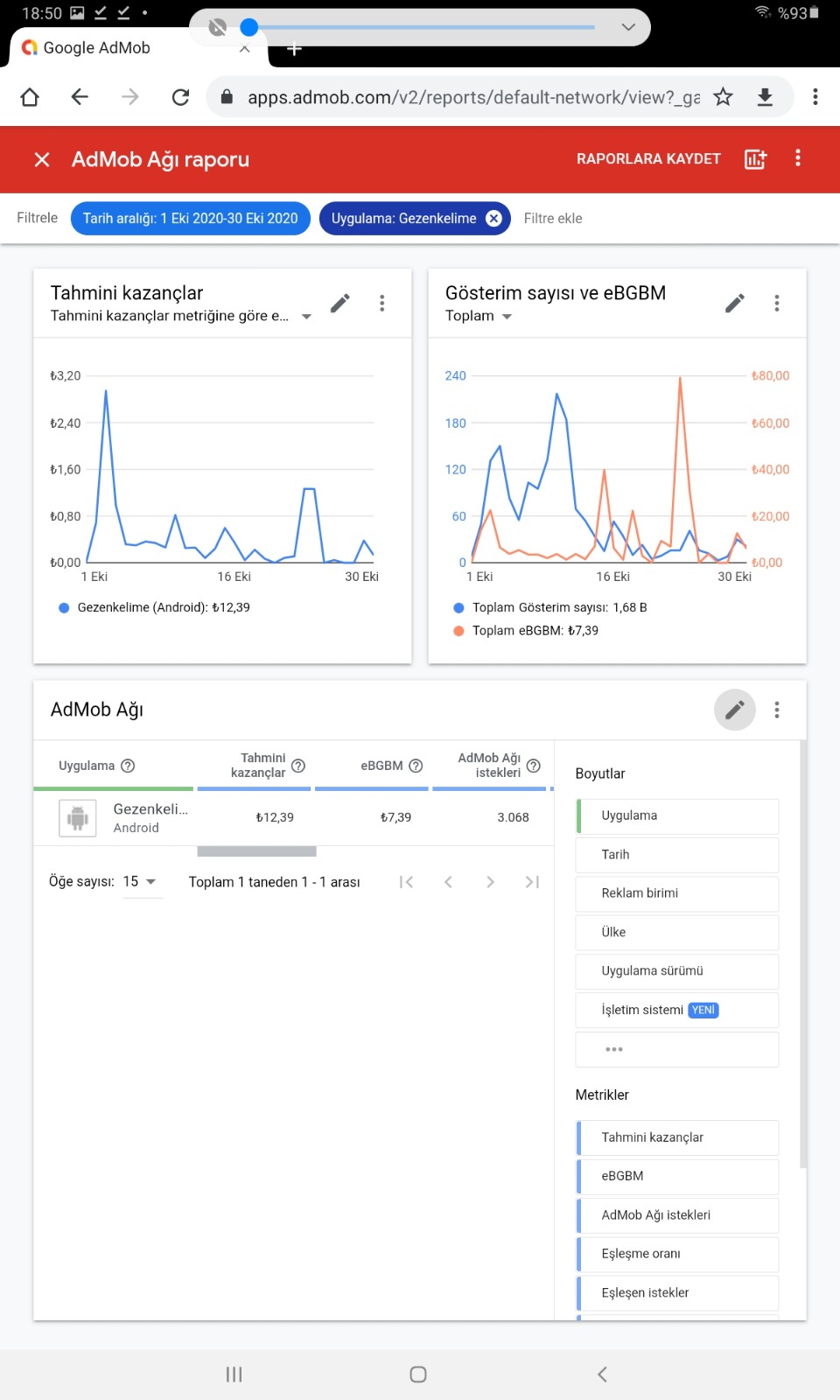Toggle the Tahmini kazançlar metric
The width and height of the screenshot is (840, 1400).
(x=677, y=1137)
